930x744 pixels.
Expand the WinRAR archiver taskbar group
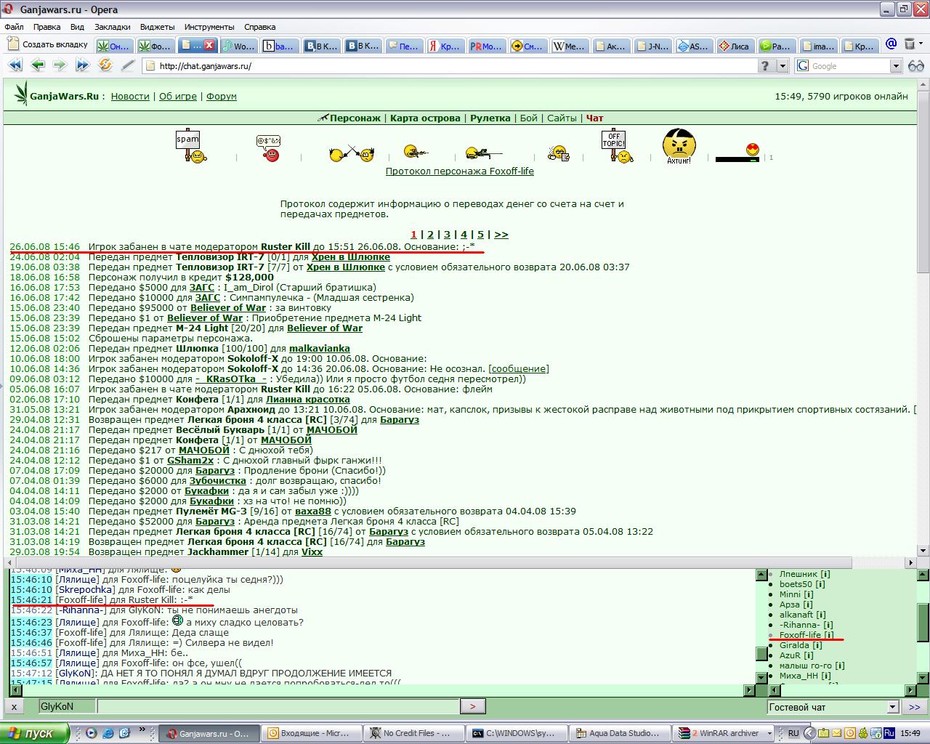pyautogui.click(x=769, y=733)
